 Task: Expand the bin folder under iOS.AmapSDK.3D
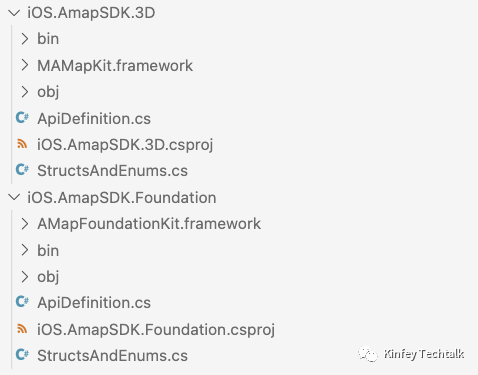point(25,39)
